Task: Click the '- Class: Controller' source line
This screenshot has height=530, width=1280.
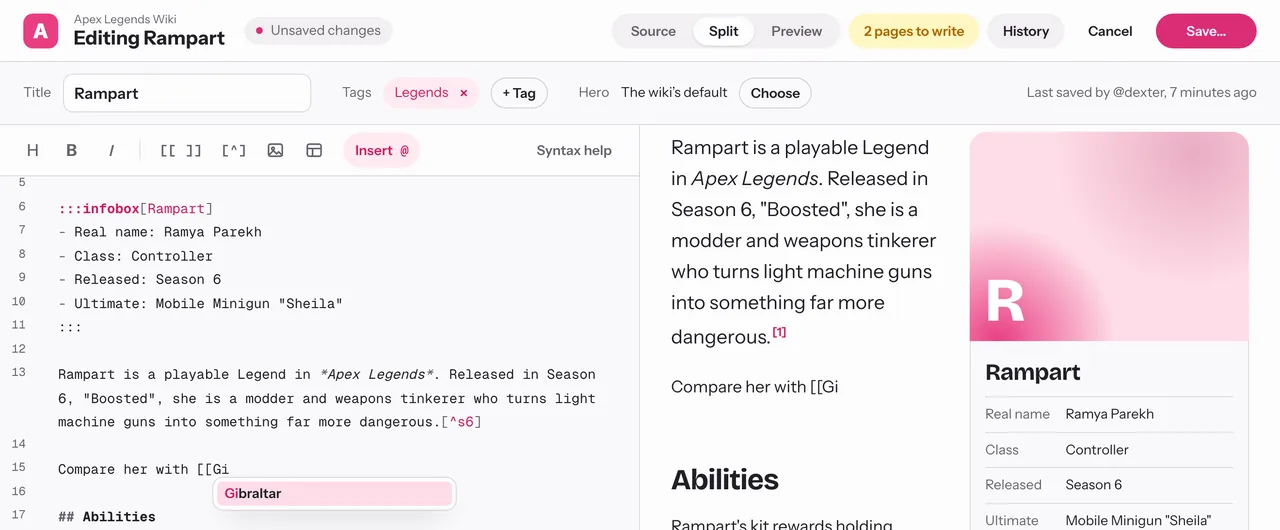Action: point(135,256)
